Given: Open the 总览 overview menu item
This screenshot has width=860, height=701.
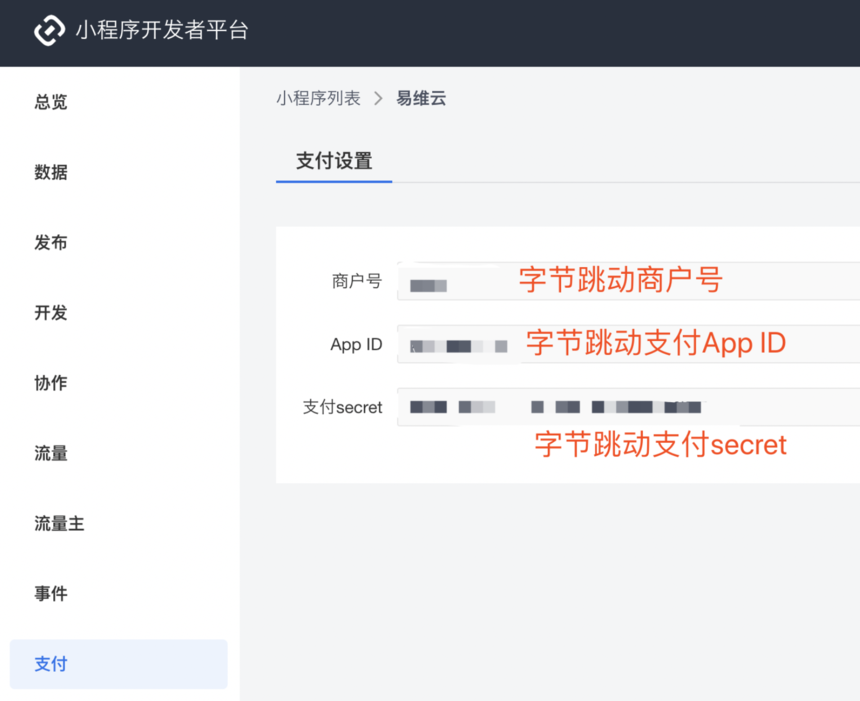Looking at the screenshot, I should (51, 102).
